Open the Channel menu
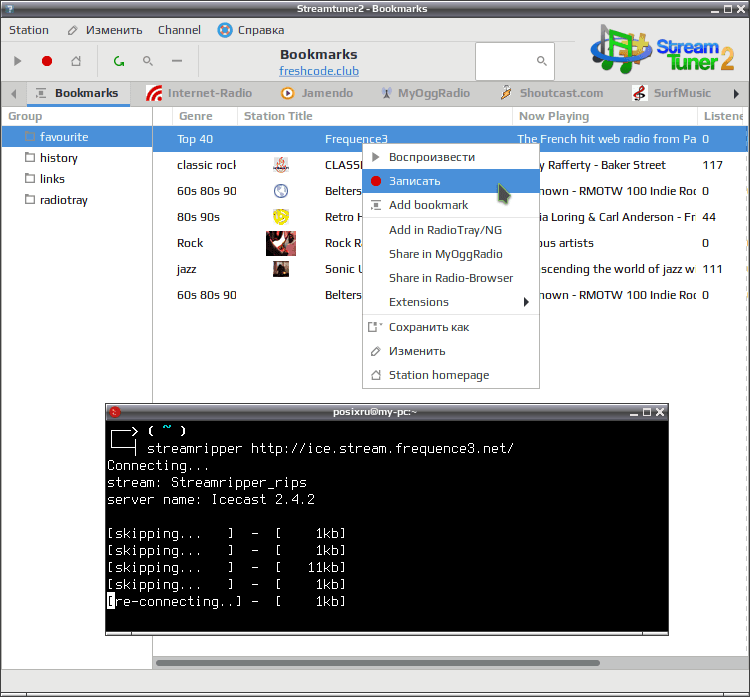This screenshot has width=750, height=697. (179, 30)
